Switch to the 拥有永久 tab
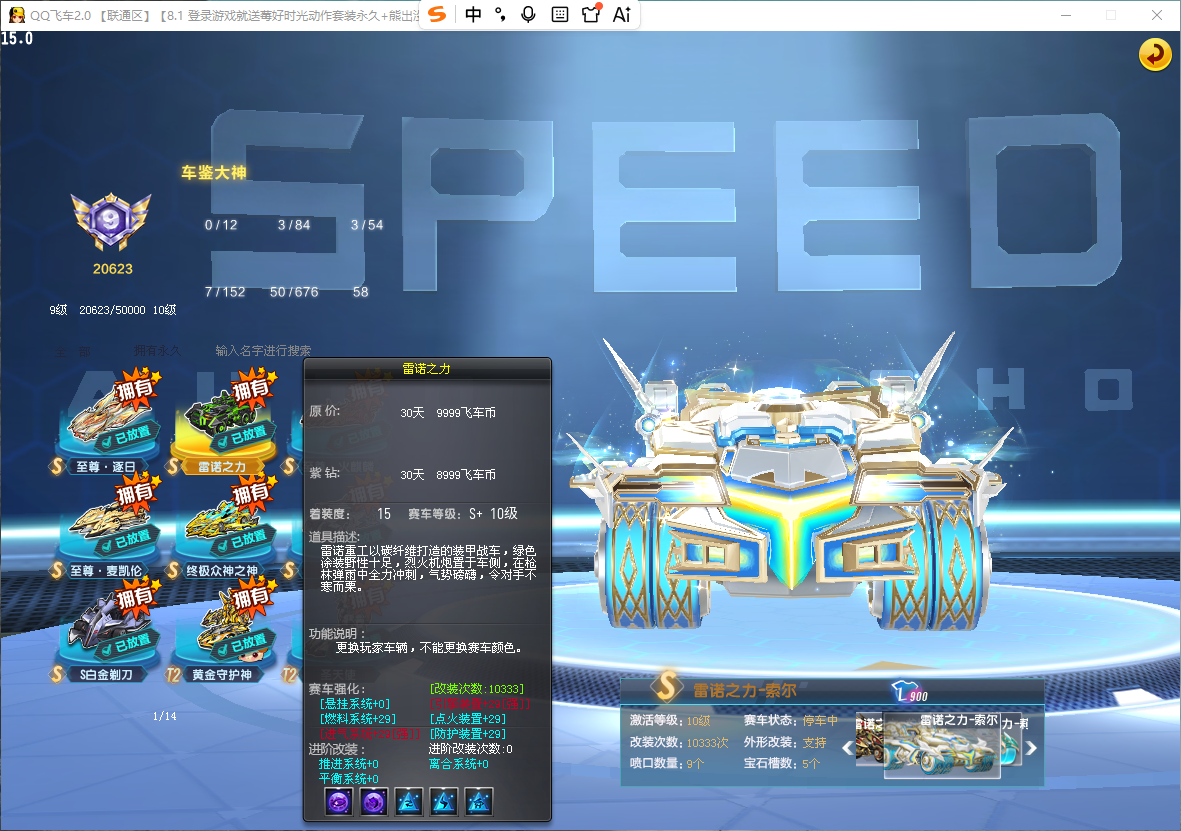1181x831 pixels. point(157,351)
